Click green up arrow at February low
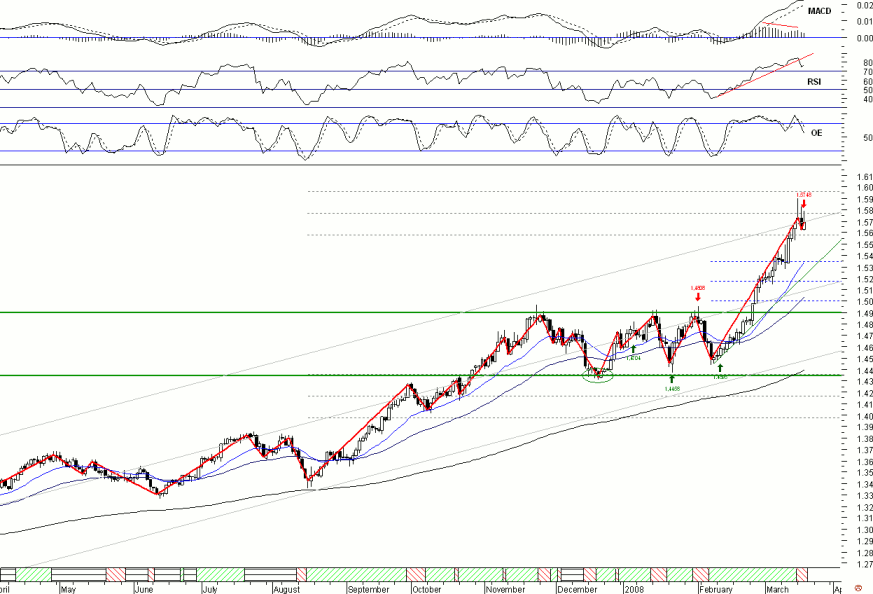This screenshot has height=594, width=873. [x=720, y=368]
